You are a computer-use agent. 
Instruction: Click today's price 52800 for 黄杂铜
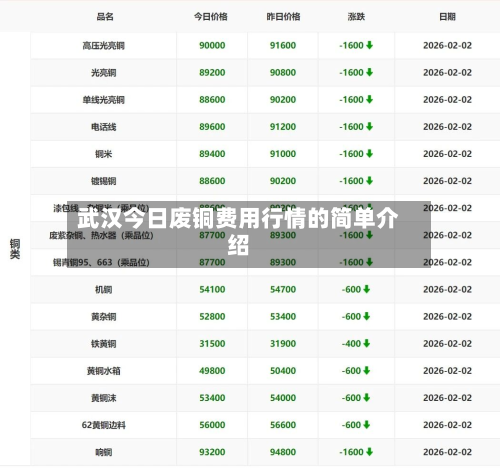click(x=212, y=316)
